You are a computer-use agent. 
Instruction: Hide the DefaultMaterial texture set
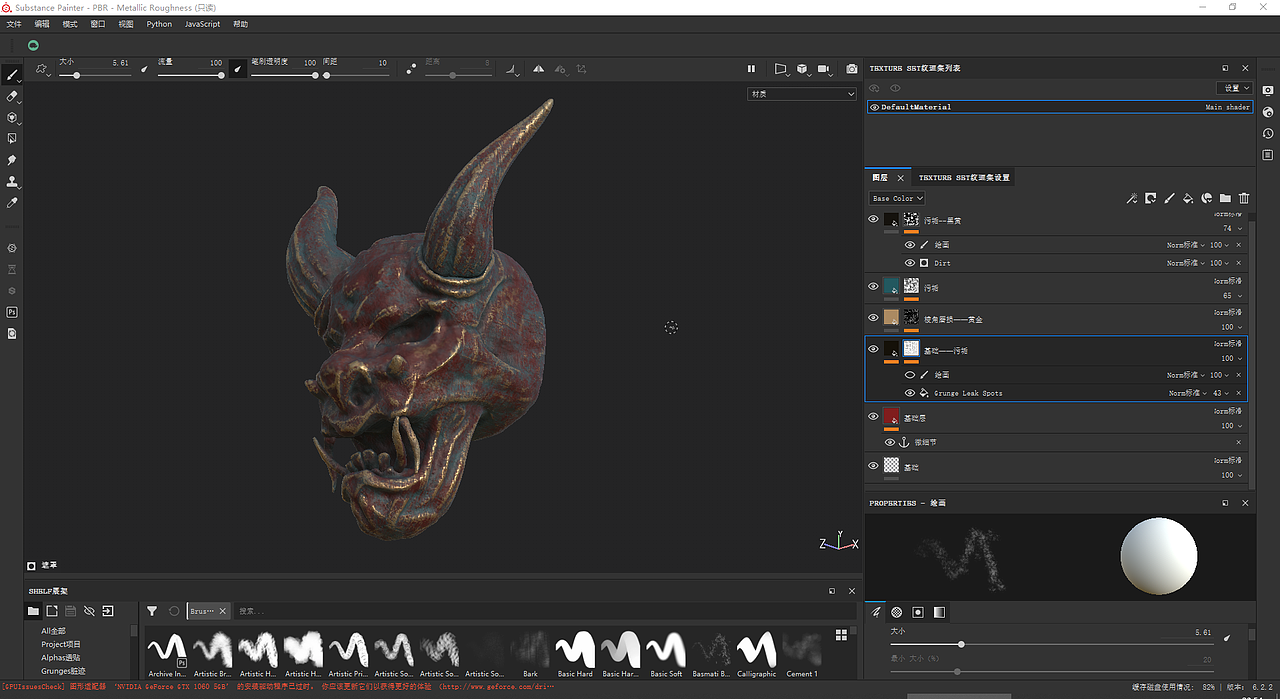pos(875,107)
